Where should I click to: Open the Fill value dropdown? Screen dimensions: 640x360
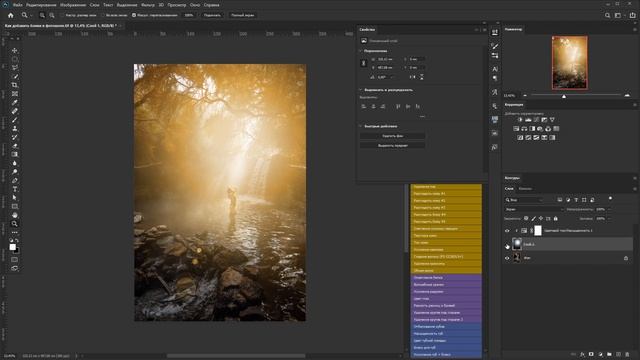[x=610, y=219]
